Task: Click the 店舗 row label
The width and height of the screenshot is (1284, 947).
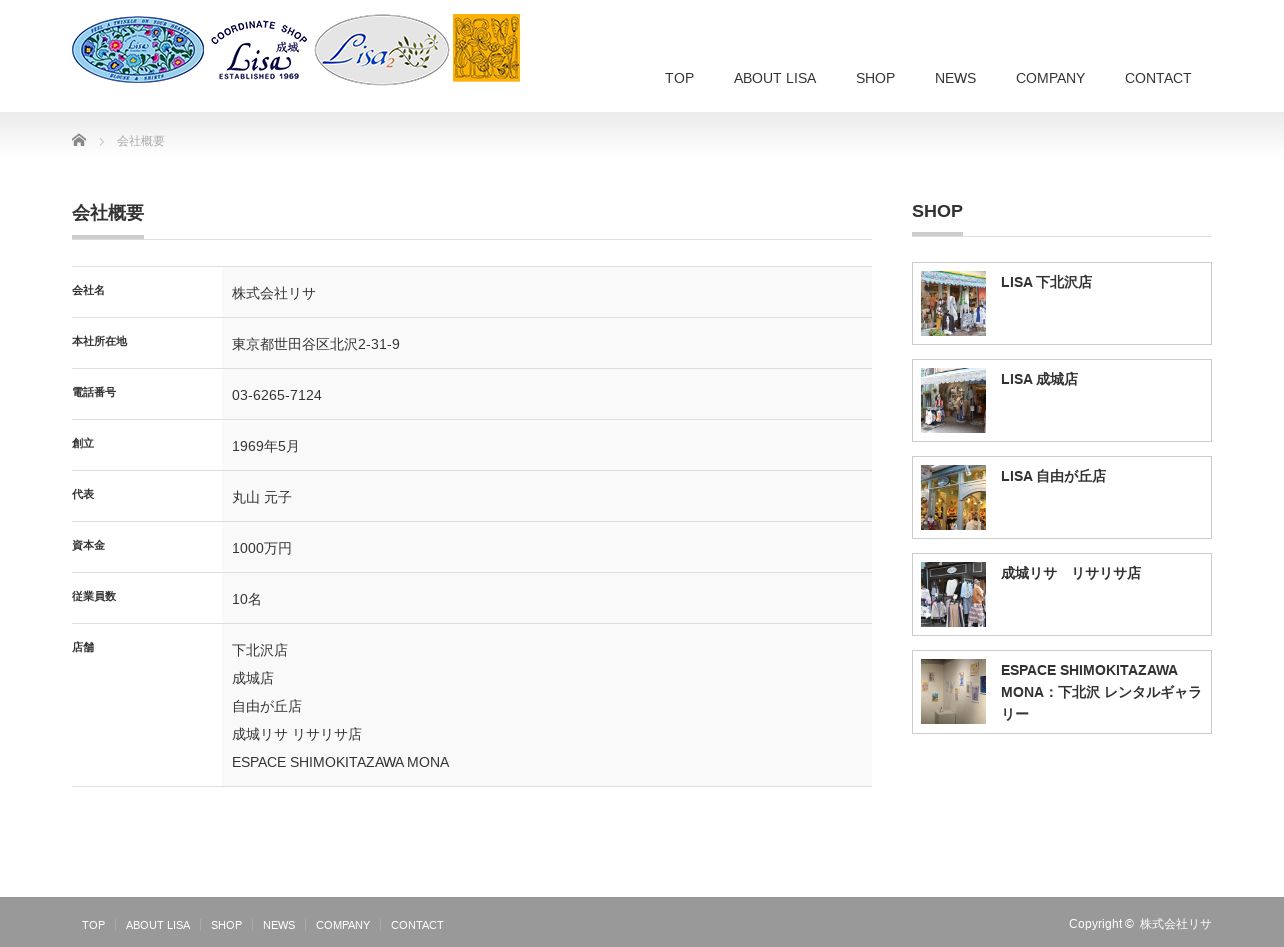Action: 83,647
